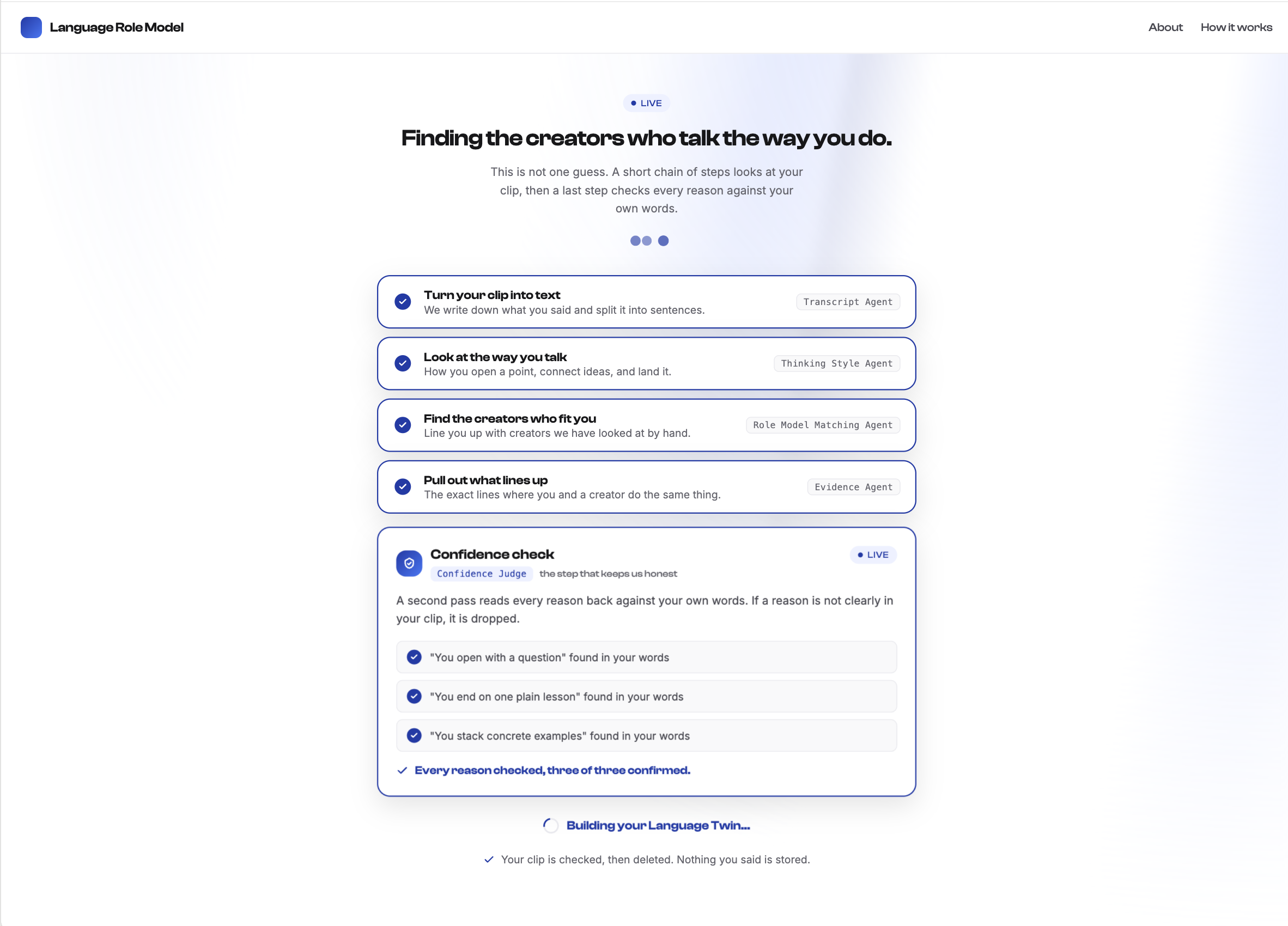Click the small check beside Your clip is checked

488,860
